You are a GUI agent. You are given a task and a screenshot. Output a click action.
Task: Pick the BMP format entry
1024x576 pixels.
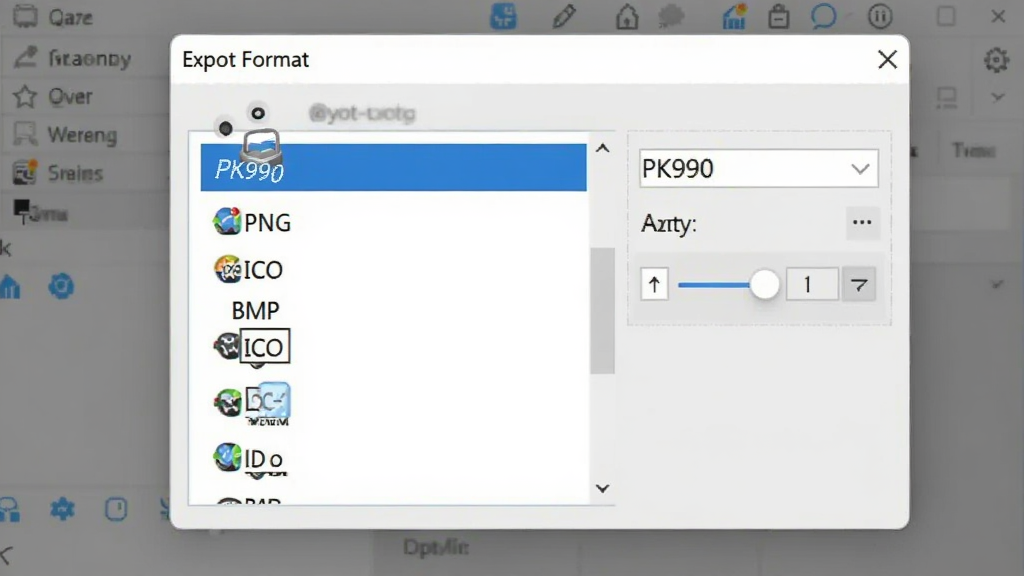pyautogui.click(x=255, y=310)
